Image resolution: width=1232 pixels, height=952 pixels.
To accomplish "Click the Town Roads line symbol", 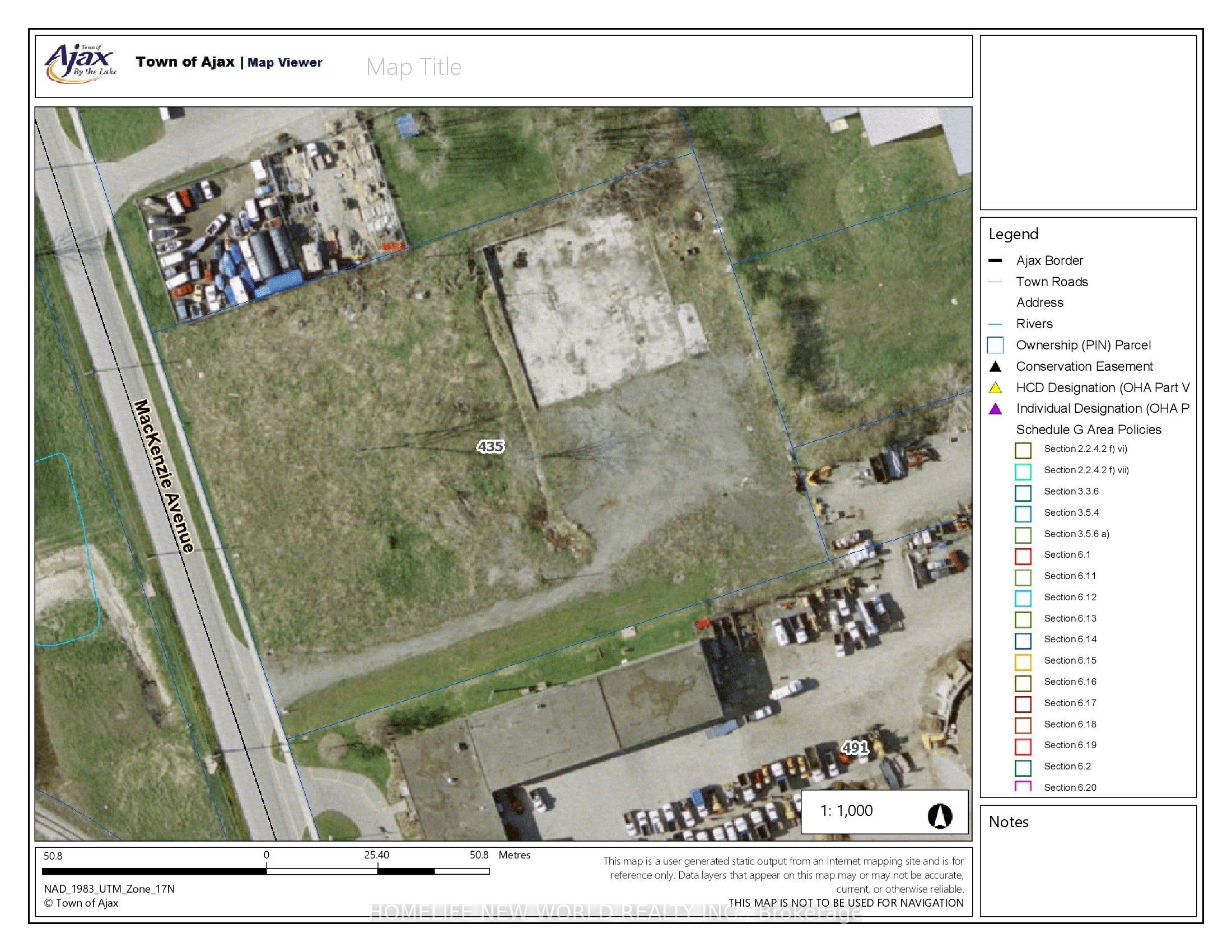I will point(995,282).
